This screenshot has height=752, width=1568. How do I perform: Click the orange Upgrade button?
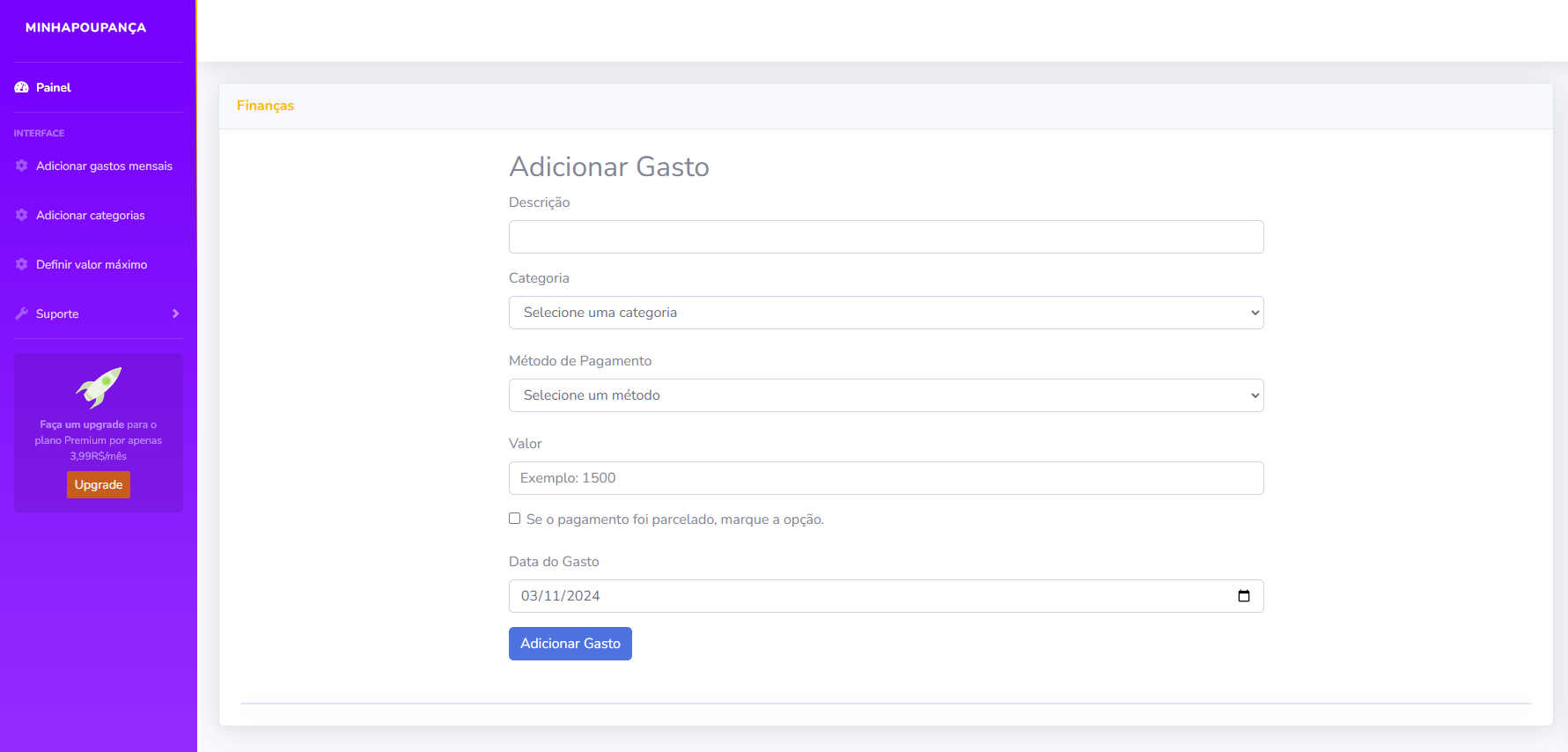pos(99,484)
